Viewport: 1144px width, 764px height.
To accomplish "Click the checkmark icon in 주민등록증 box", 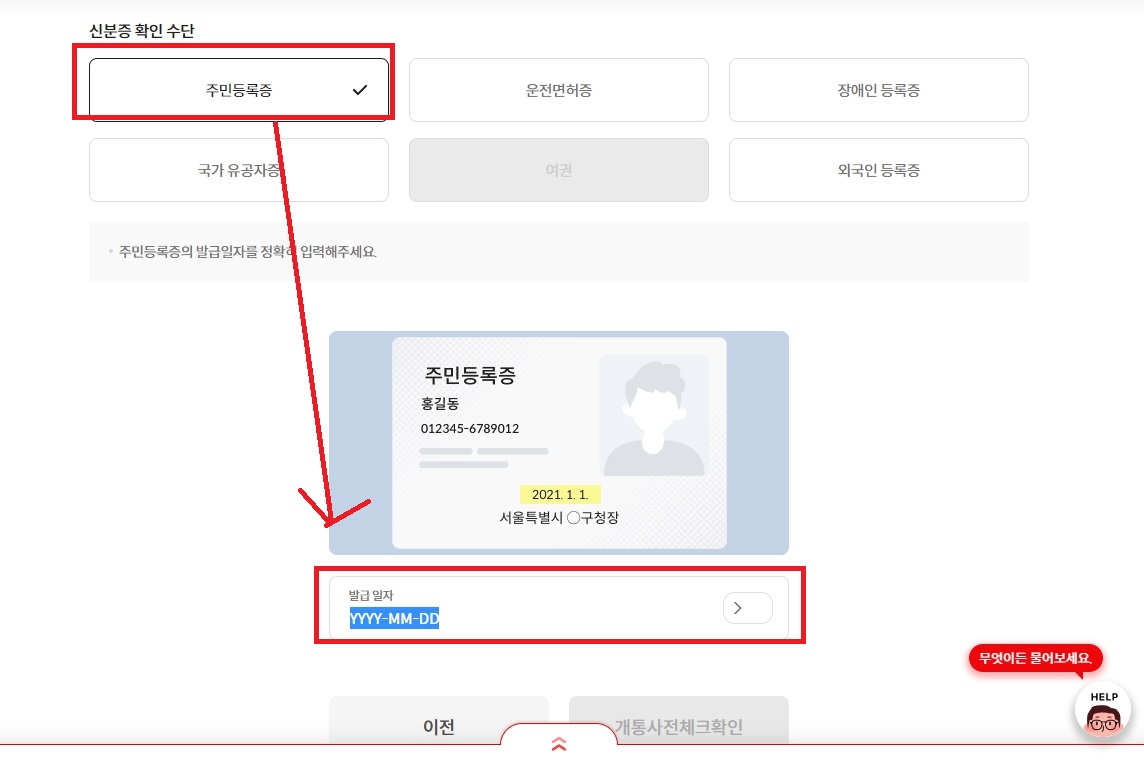I will tap(360, 90).
